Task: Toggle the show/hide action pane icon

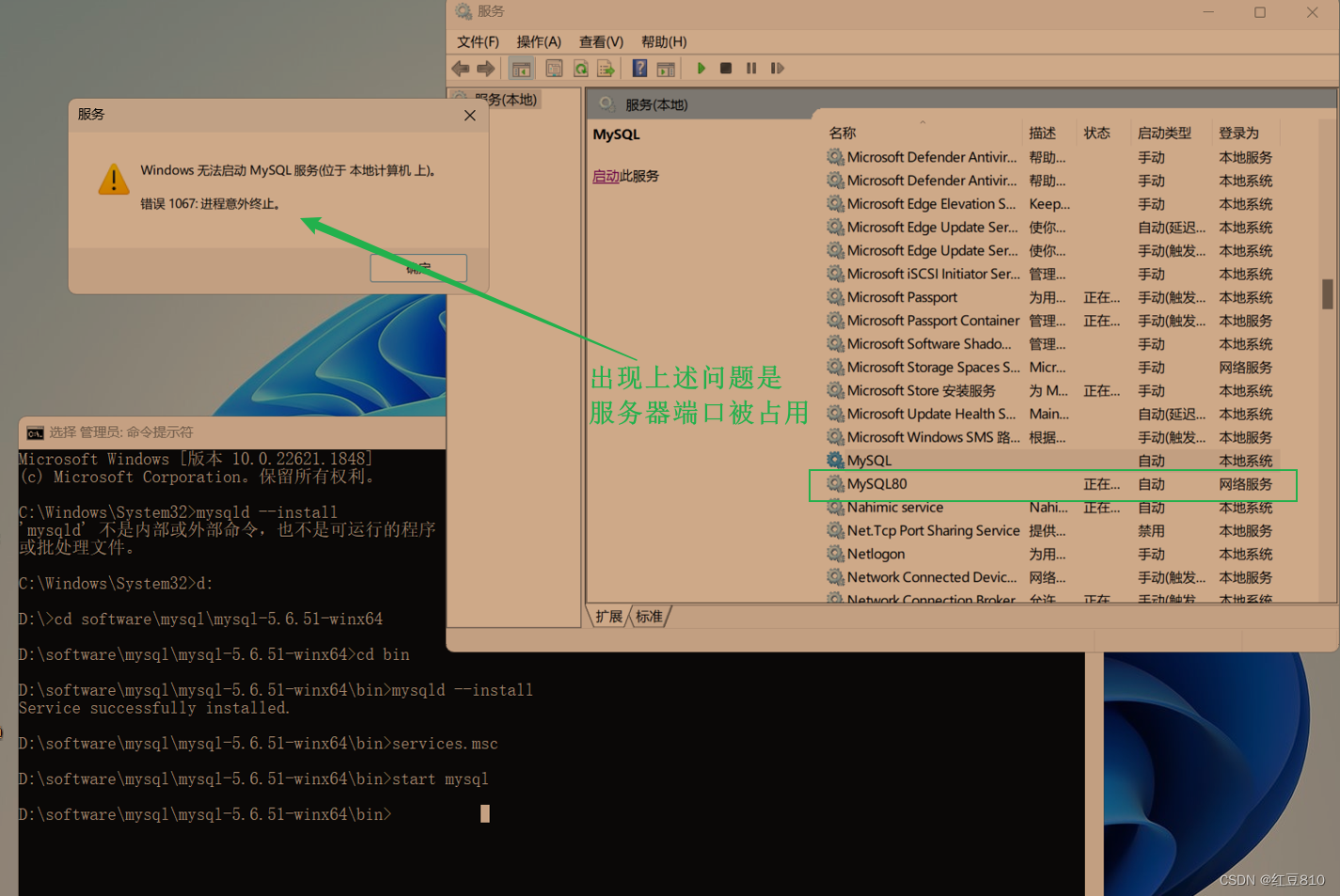Action: pyautogui.click(x=666, y=69)
